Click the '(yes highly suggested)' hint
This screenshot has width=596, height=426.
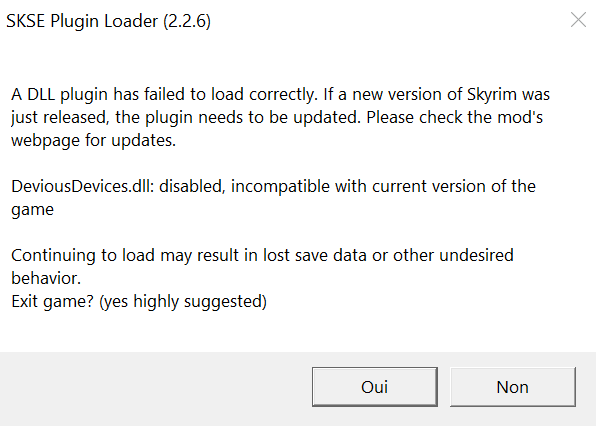183,302
